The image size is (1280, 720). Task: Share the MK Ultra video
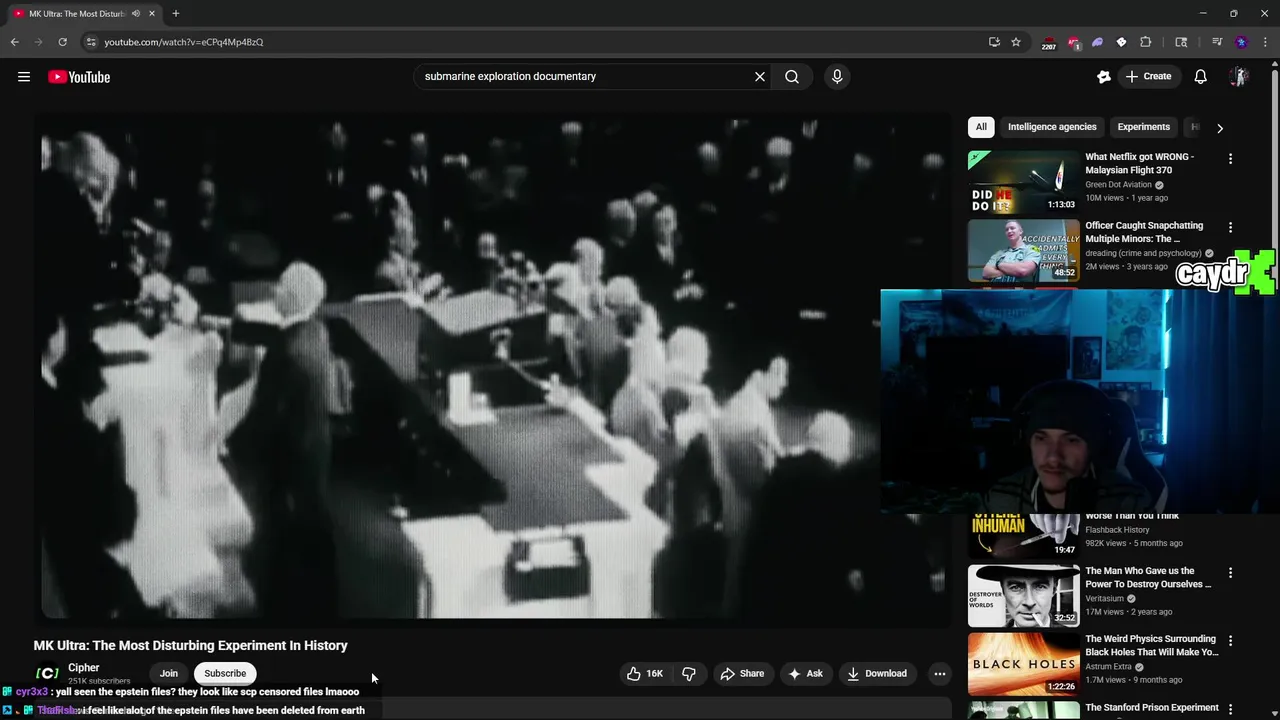[x=742, y=674]
